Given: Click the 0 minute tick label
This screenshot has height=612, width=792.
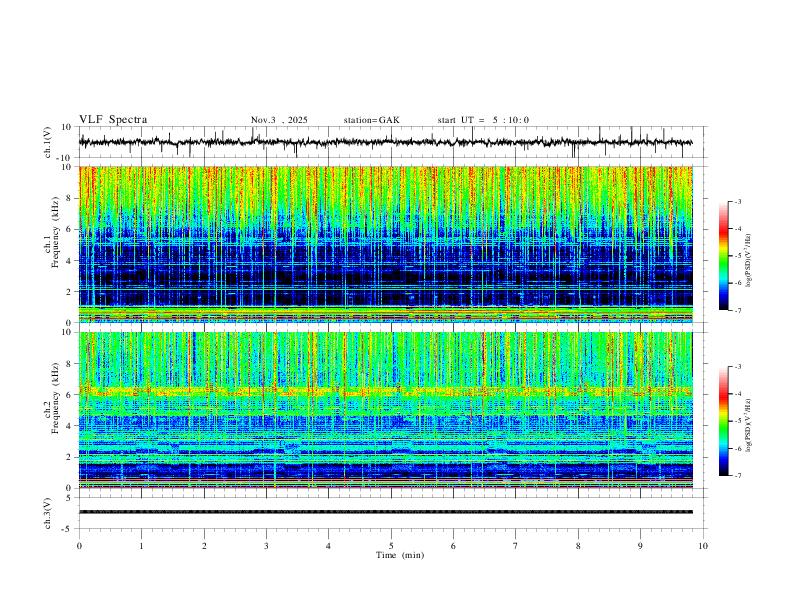Looking at the screenshot, I should (x=79, y=546).
